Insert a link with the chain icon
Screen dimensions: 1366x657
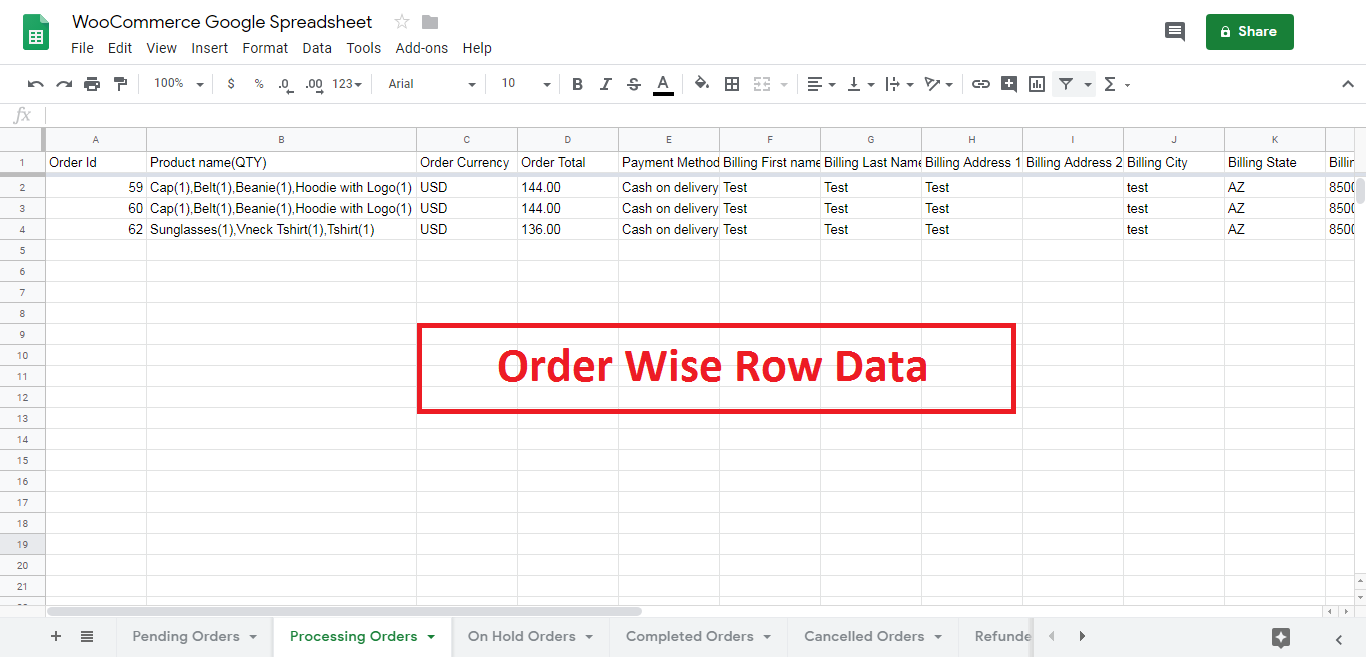pyautogui.click(x=981, y=84)
